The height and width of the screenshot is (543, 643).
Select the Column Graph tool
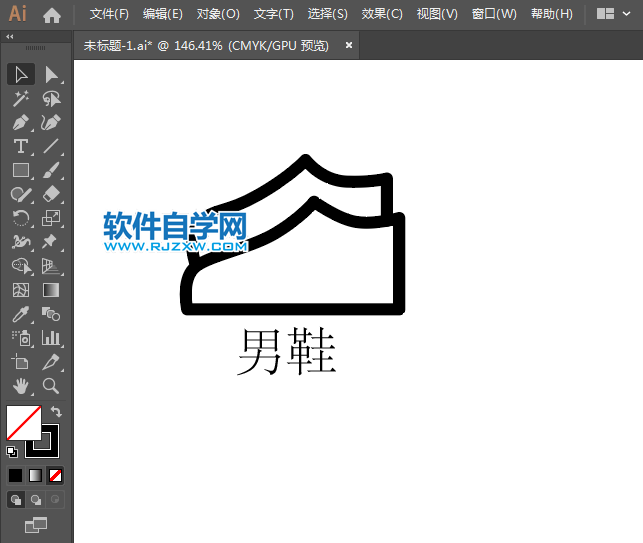point(51,338)
